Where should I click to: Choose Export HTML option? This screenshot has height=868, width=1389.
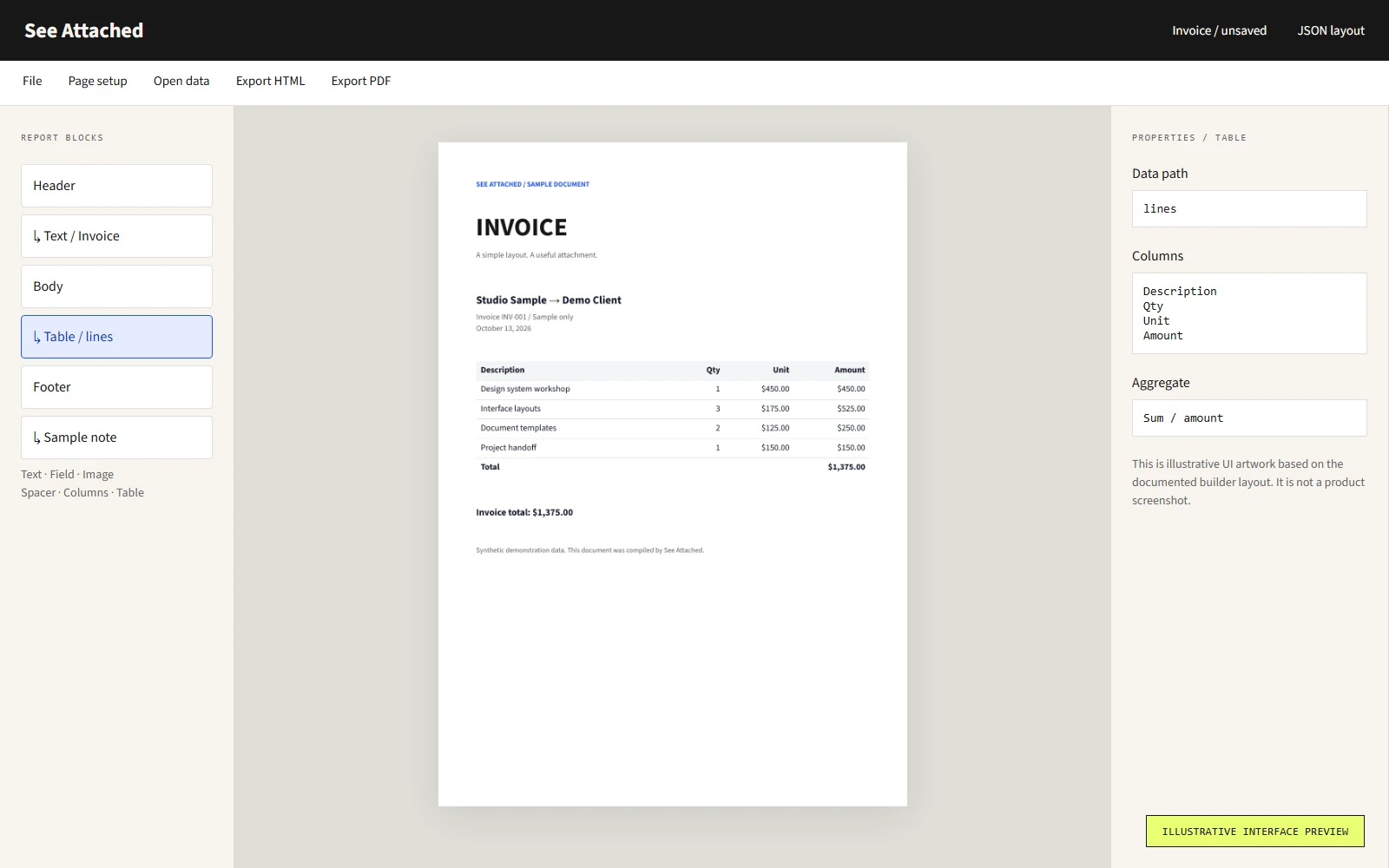pos(270,81)
